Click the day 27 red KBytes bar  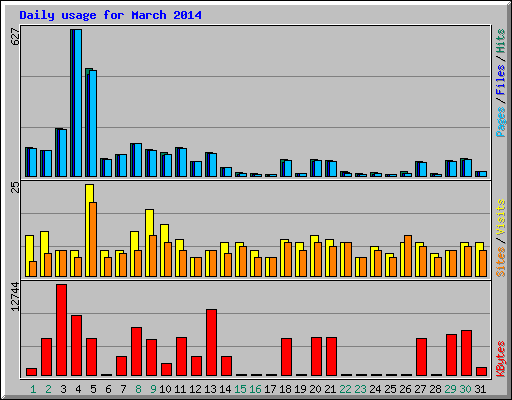coord(421,357)
